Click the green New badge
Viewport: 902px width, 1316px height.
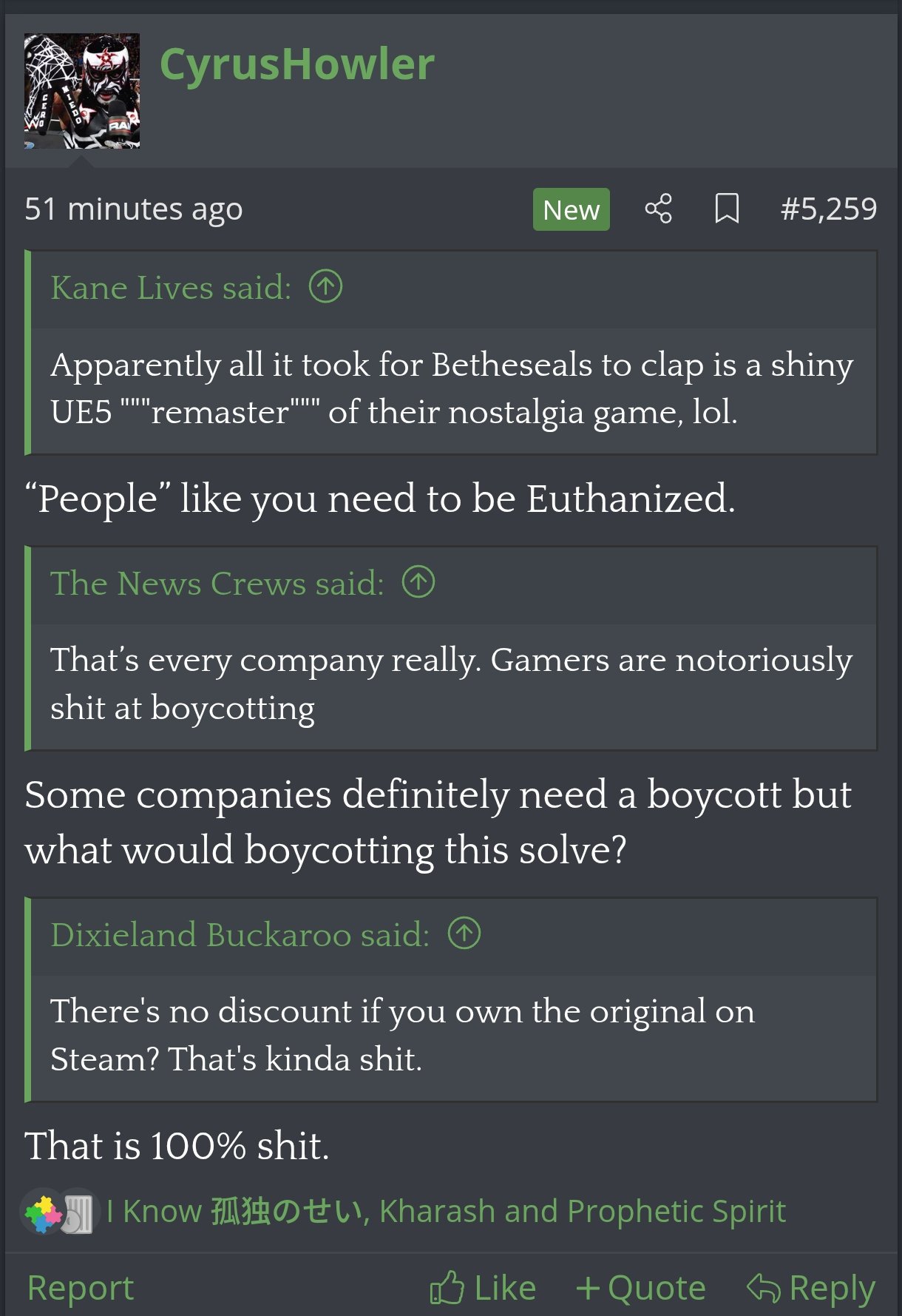[571, 210]
